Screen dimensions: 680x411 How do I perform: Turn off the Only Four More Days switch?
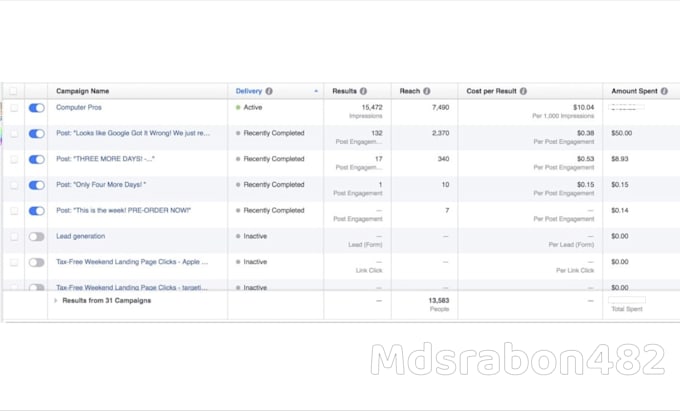(36, 185)
